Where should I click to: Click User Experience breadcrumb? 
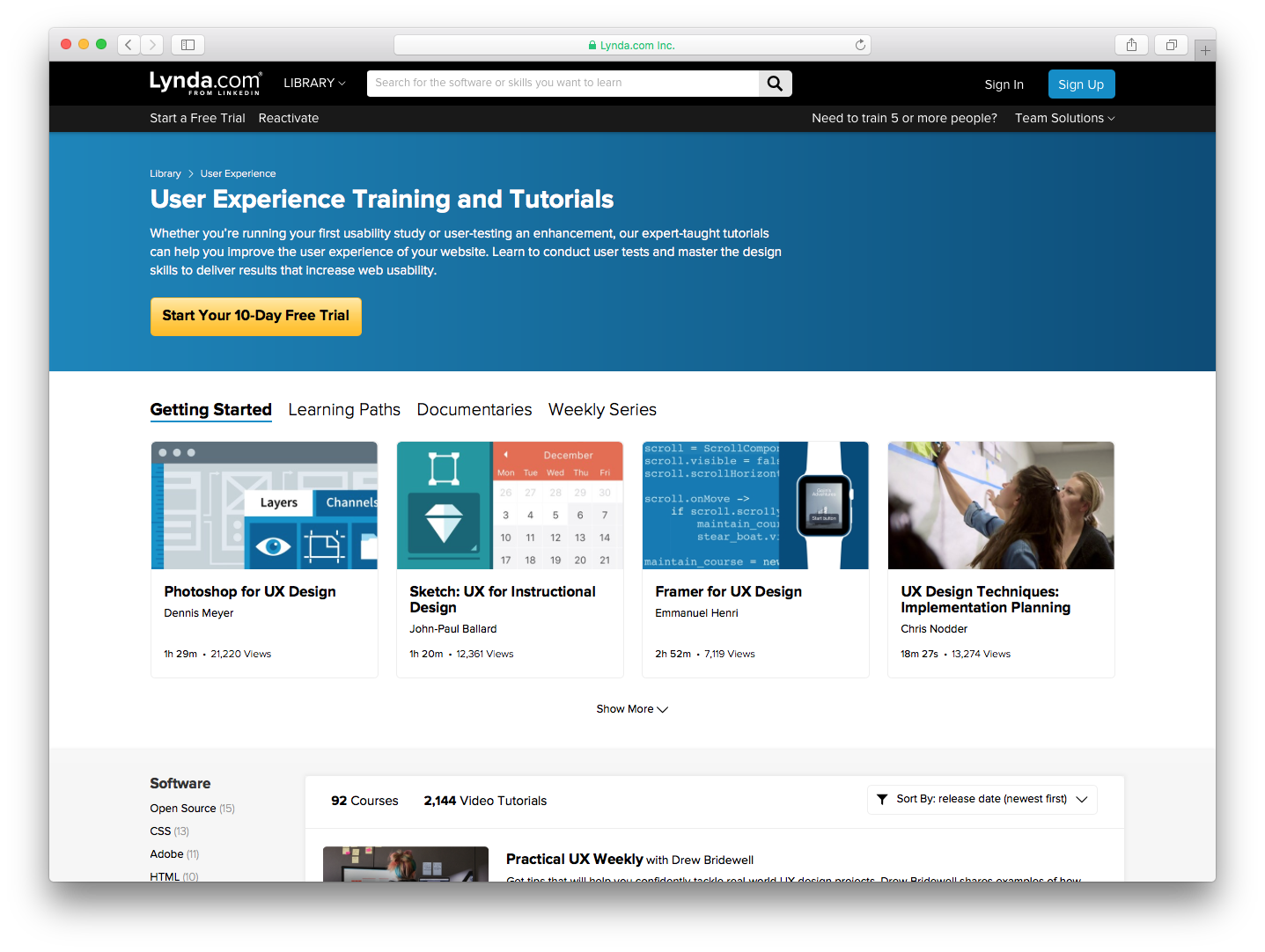pyautogui.click(x=238, y=173)
